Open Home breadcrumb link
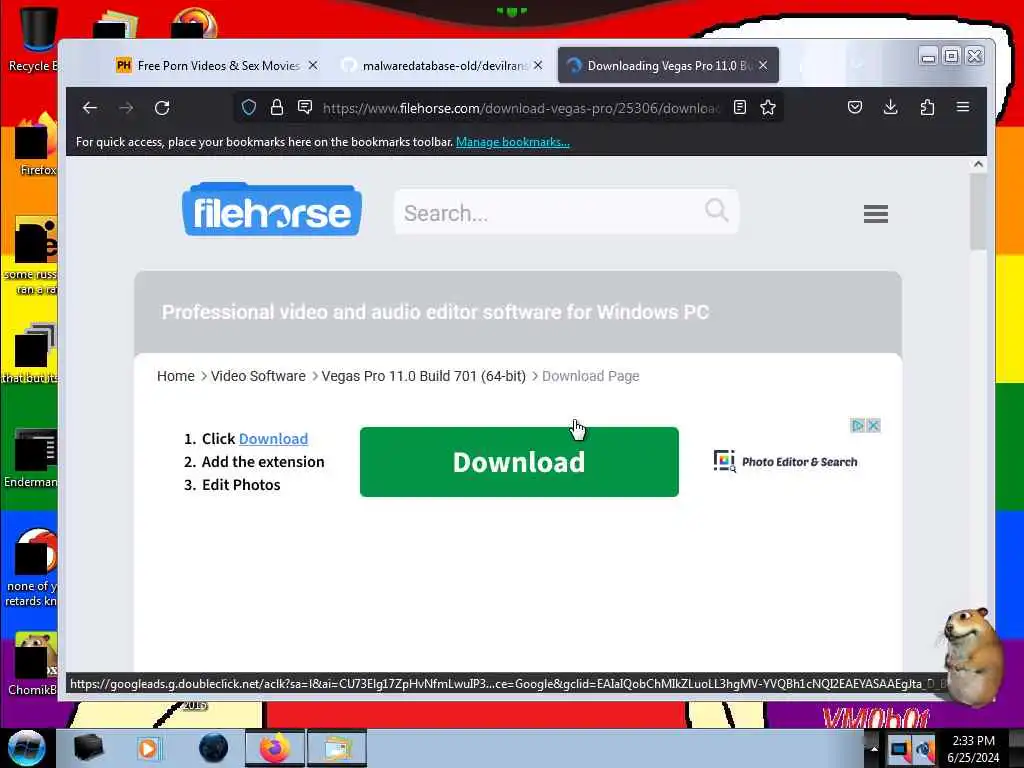The image size is (1024, 768). [x=176, y=376]
